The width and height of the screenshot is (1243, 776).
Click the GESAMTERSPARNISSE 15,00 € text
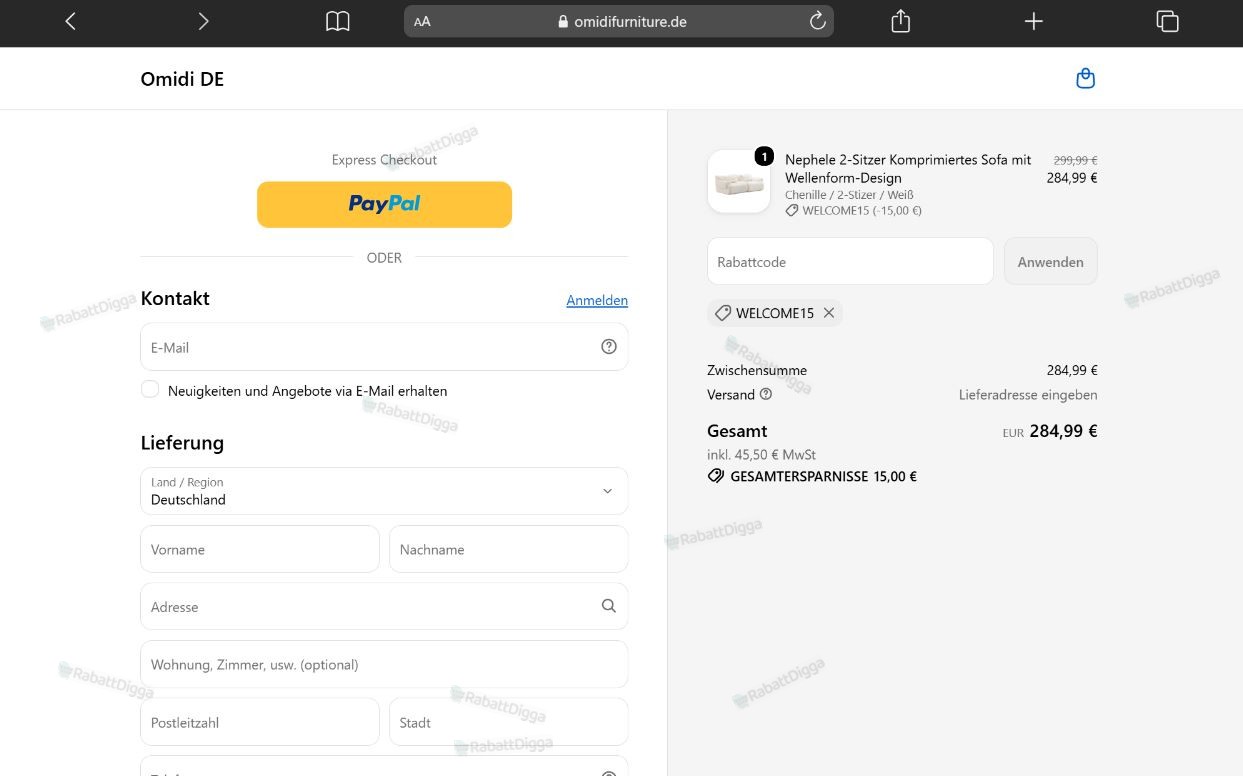(x=823, y=477)
